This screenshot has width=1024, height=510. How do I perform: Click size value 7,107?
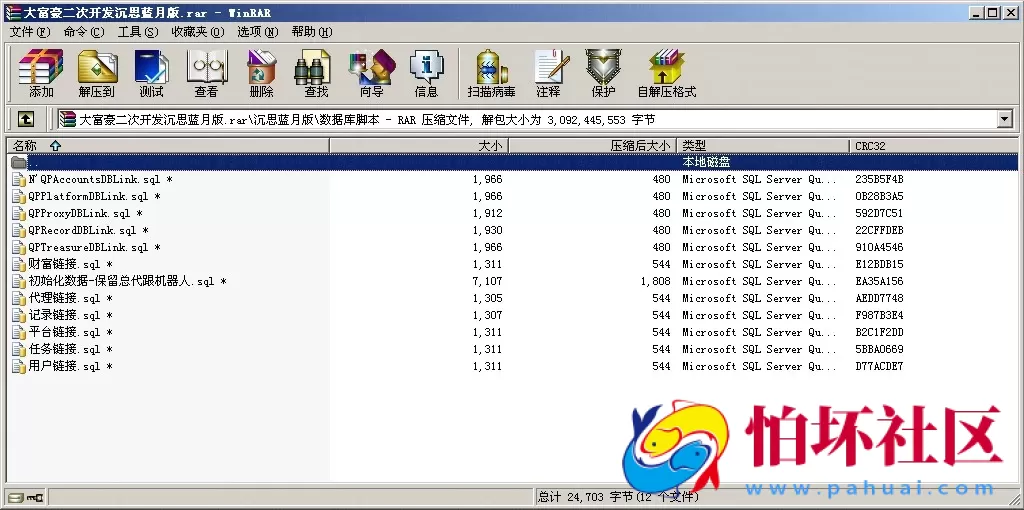487,281
